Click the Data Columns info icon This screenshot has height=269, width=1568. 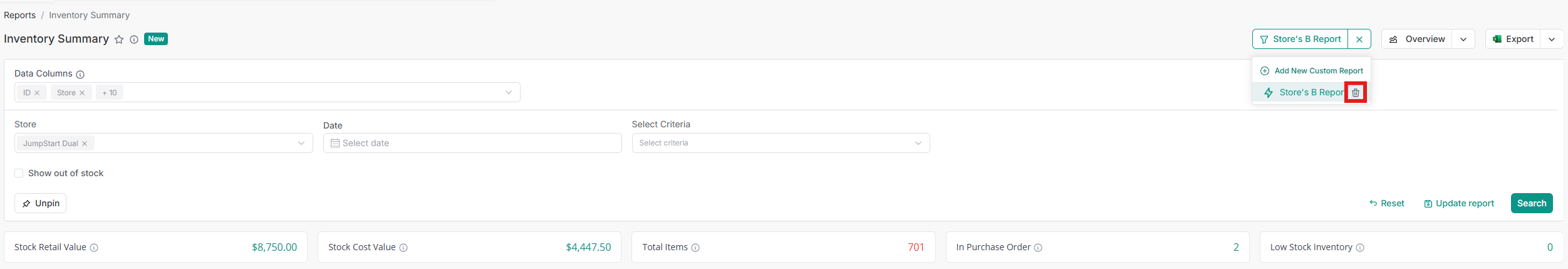pyautogui.click(x=80, y=75)
